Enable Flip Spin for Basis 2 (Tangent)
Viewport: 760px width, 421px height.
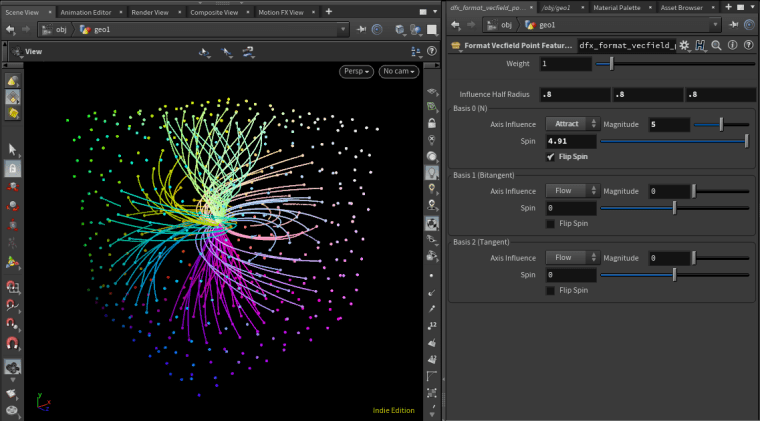552,290
